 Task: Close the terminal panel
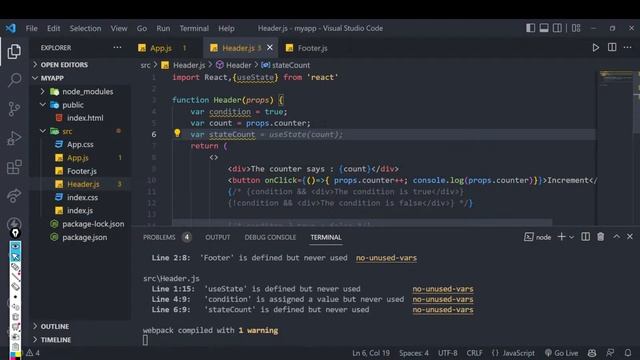pyautogui.click(x=630, y=237)
